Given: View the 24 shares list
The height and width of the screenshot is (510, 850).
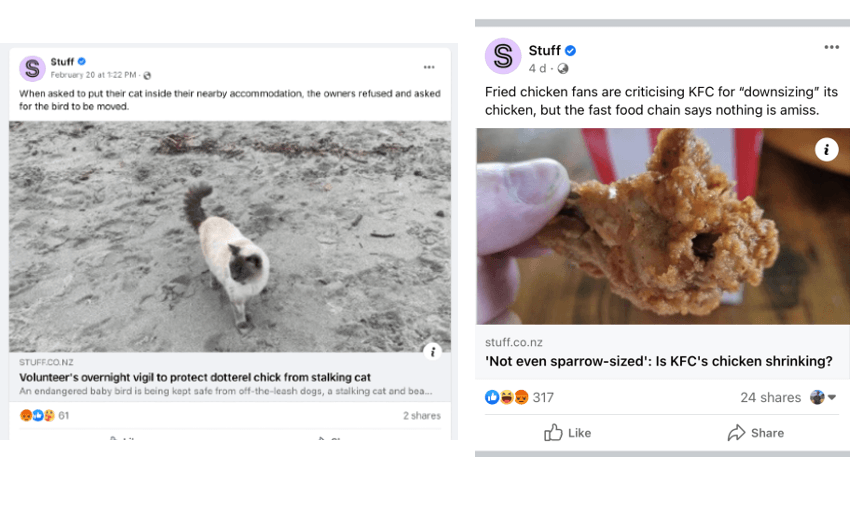Looking at the screenshot, I should coord(770,397).
